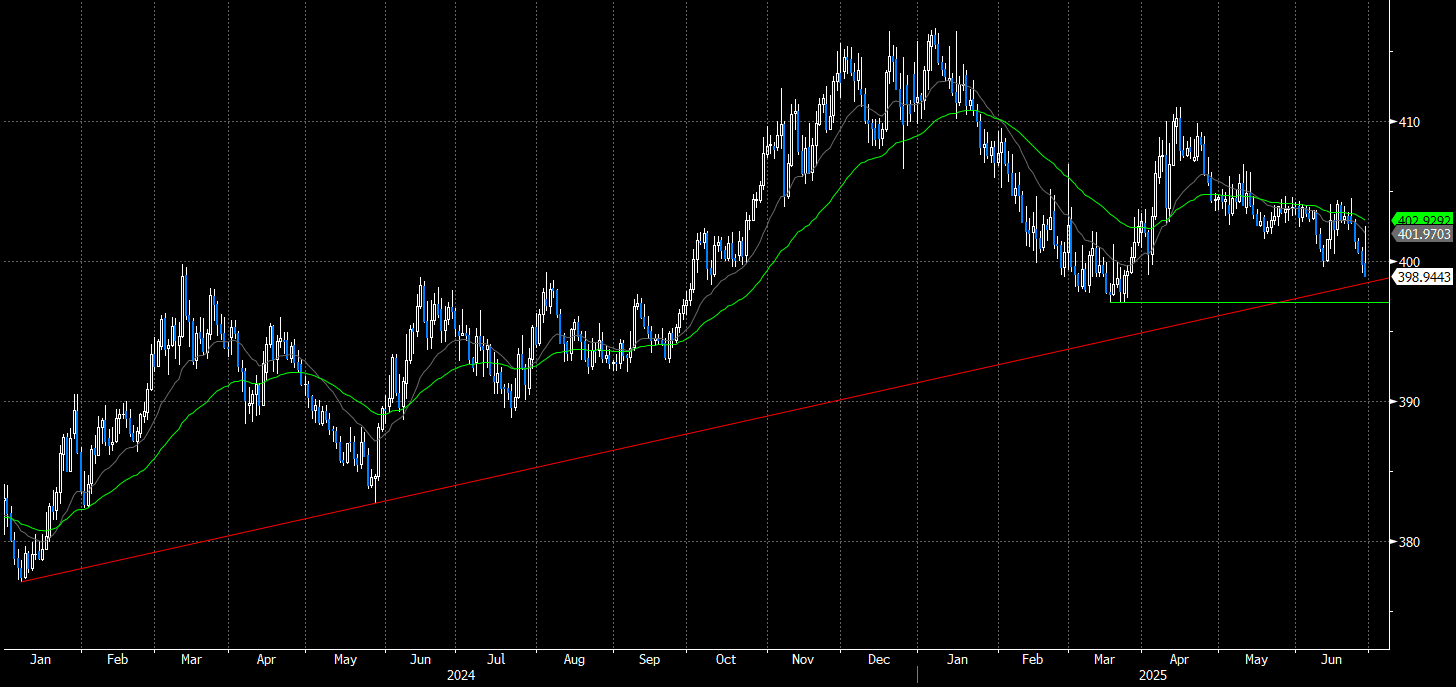Click the 2024 year label
The width and height of the screenshot is (1456, 687).
[x=461, y=676]
